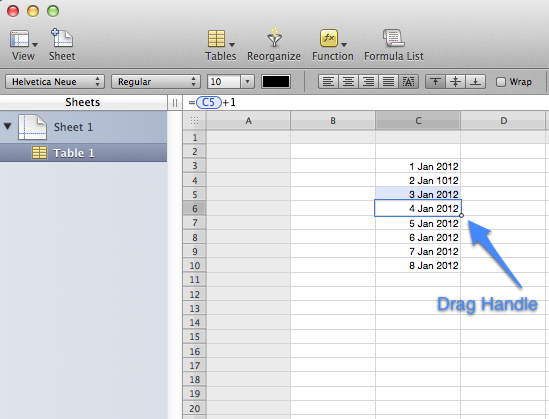Open the black text color well
The image size is (549, 419).
coord(276,82)
